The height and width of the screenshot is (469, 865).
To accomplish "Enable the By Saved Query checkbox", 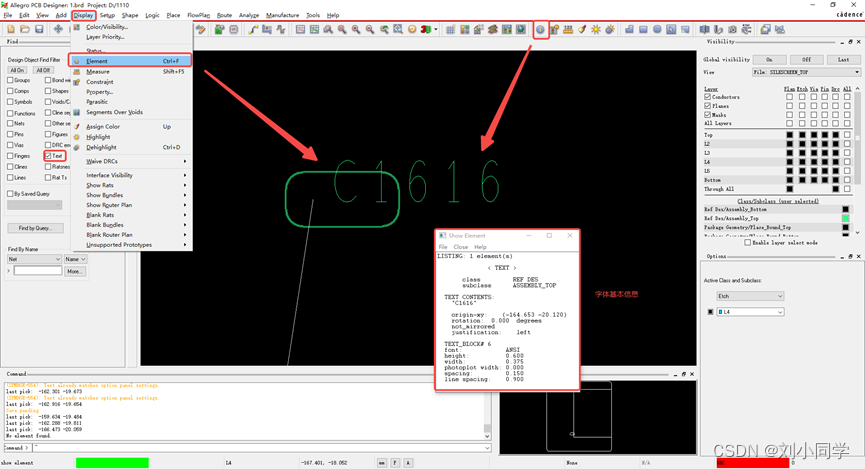I will click(x=10, y=194).
